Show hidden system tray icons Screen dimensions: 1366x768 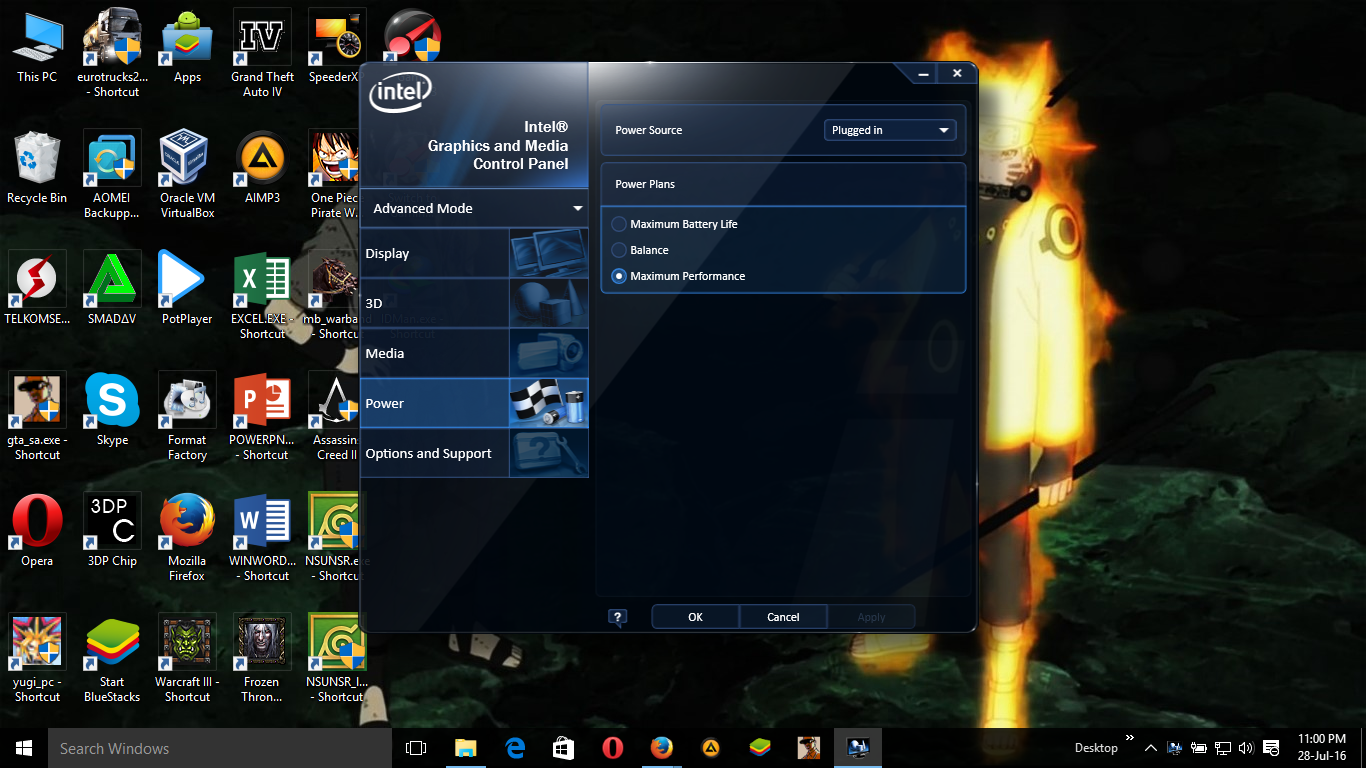pos(1151,748)
